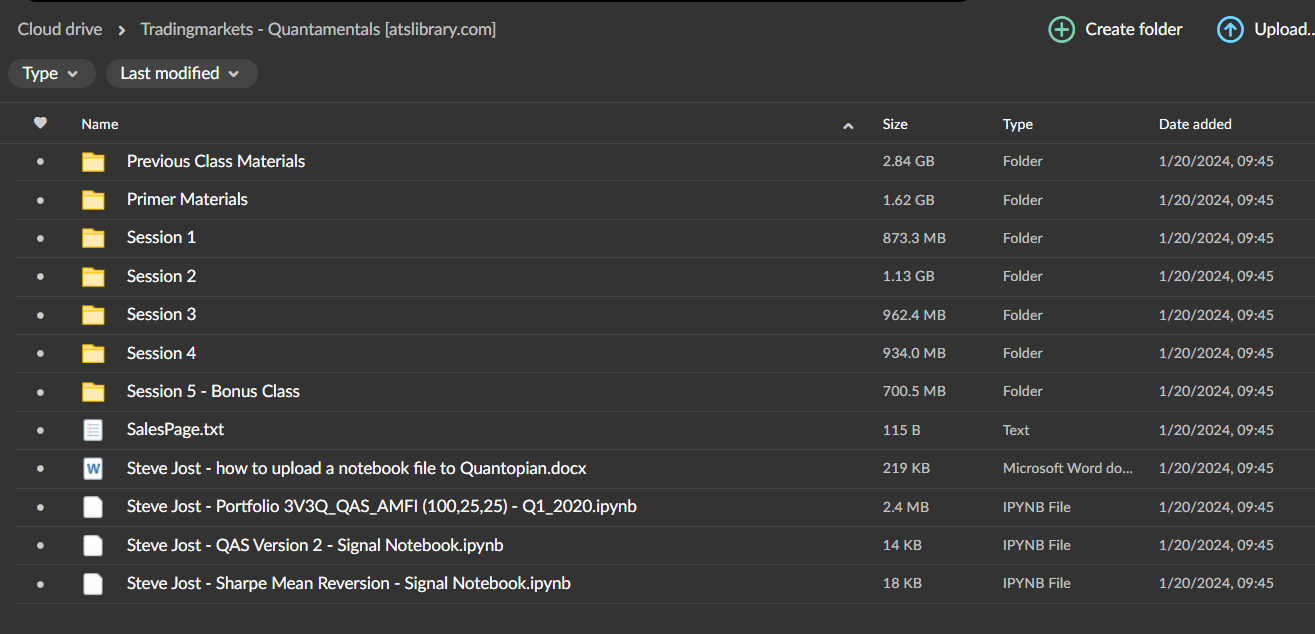
Task: Go to Cloud drive in breadcrumb
Action: tap(60, 29)
